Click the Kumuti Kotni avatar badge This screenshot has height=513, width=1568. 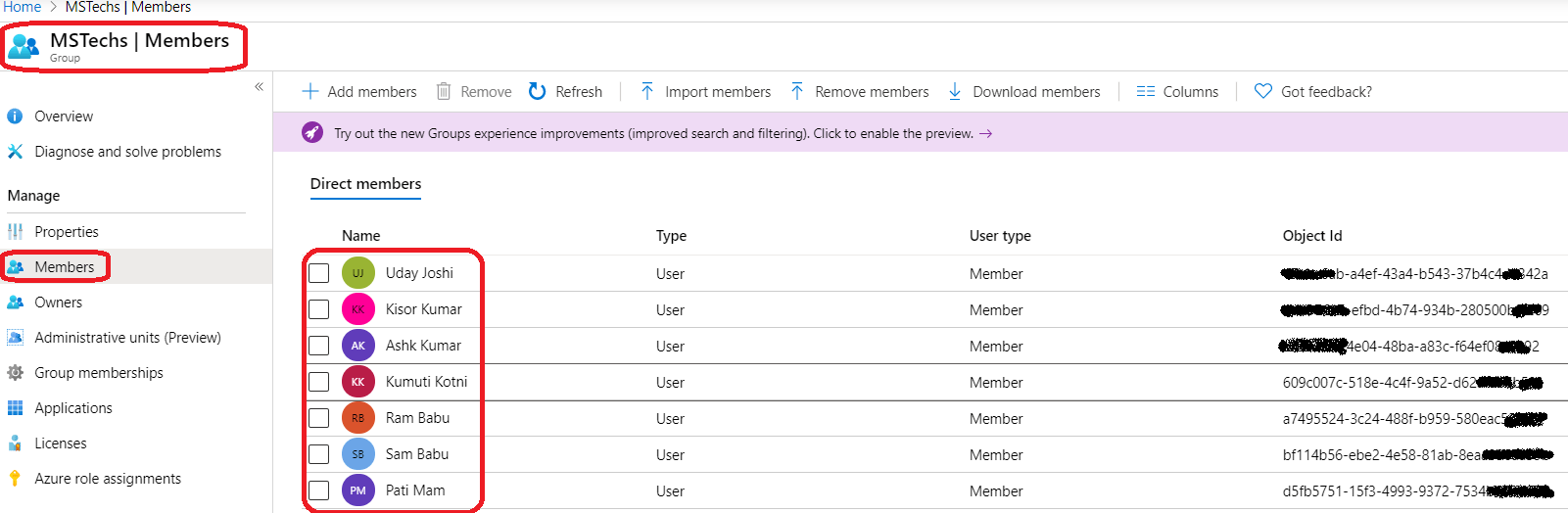pyautogui.click(x=358, y=382)
